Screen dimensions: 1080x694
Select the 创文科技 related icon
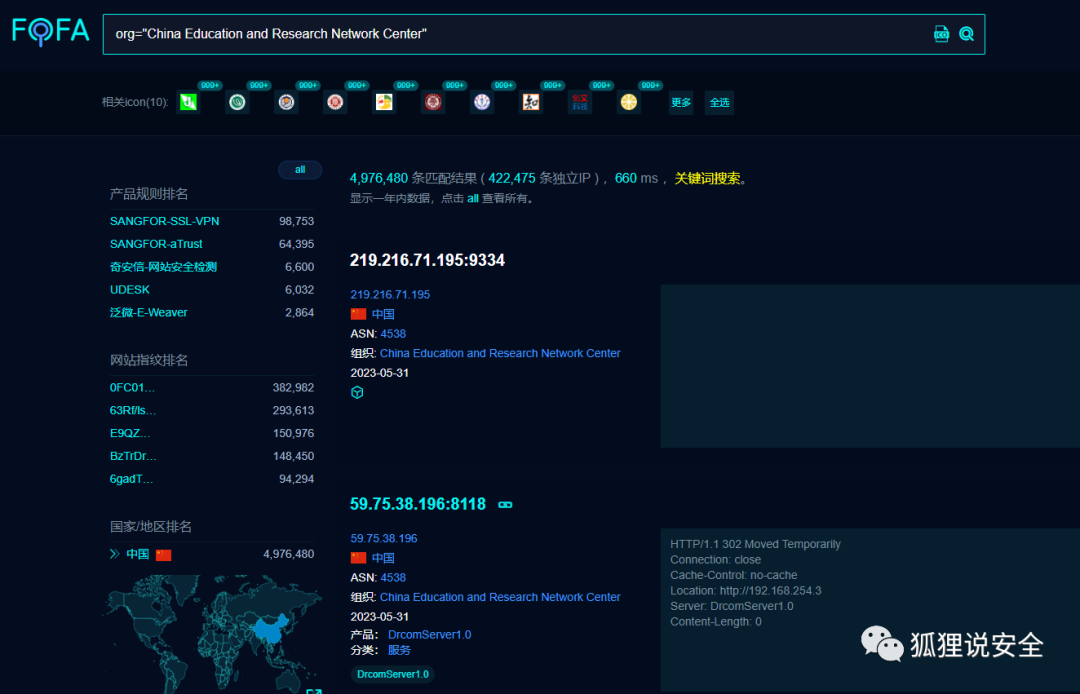coord(579,102)
